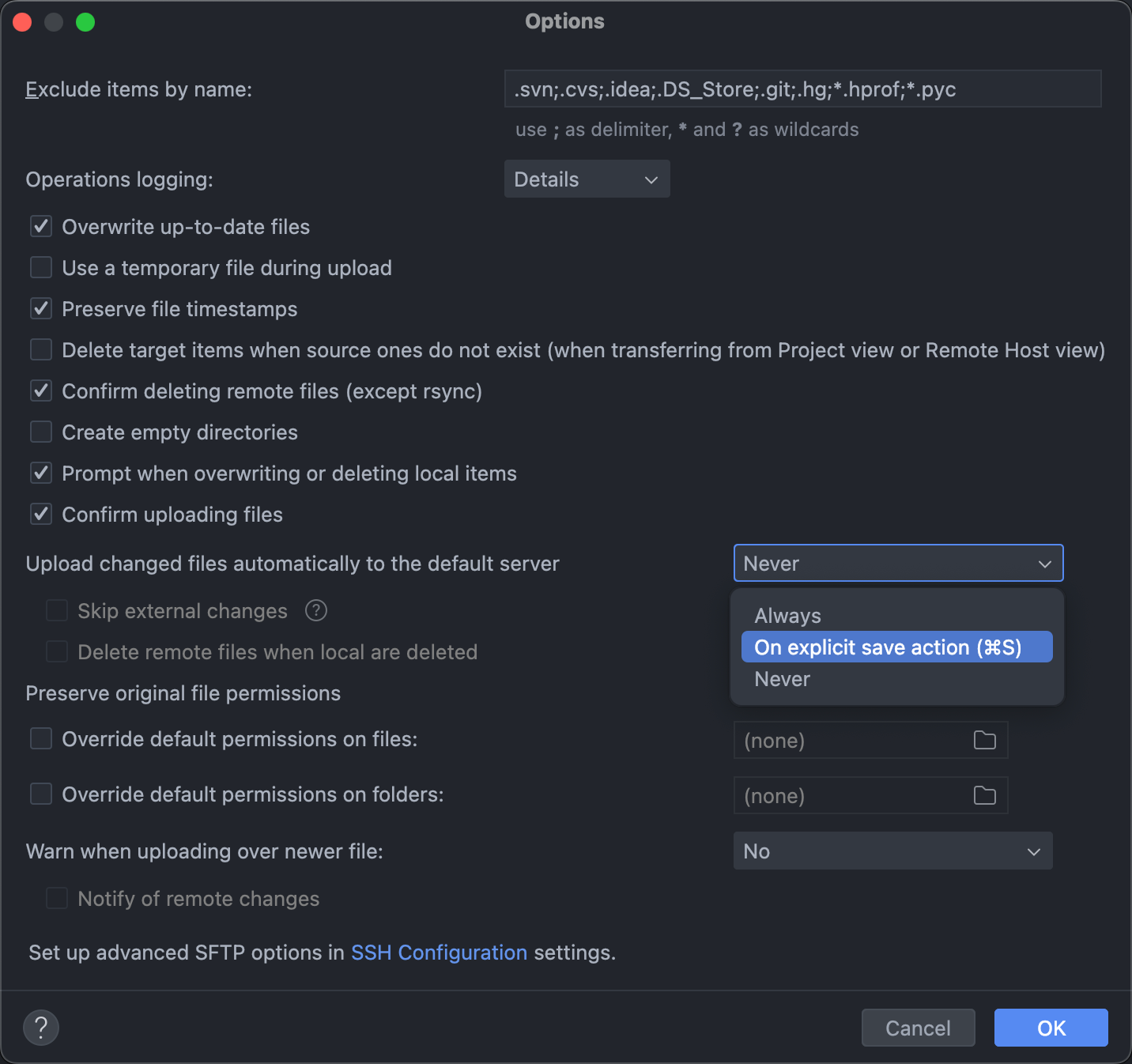Click the Exclude items by name field
The width and height of the screenshot is (1132, 1064).
(x=803, y=89)
